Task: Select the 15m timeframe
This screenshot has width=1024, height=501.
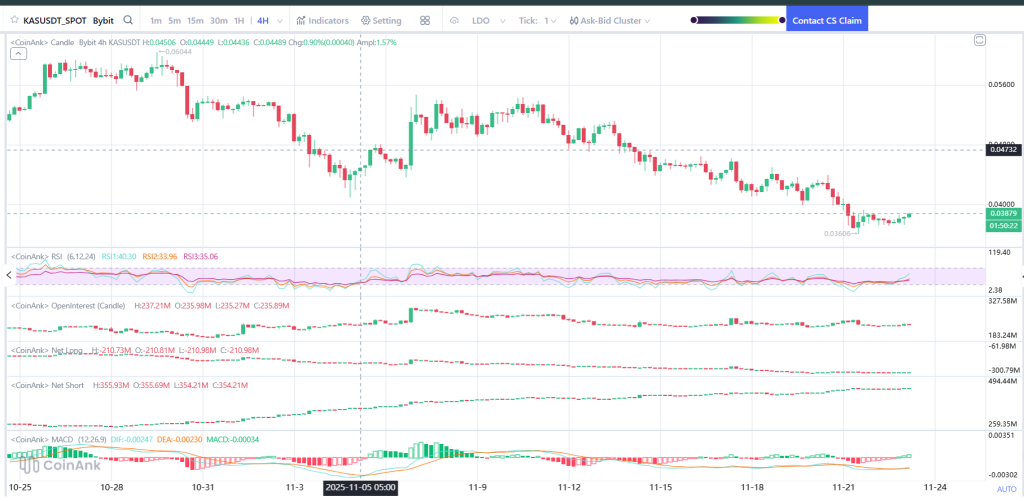Action: 195,20
